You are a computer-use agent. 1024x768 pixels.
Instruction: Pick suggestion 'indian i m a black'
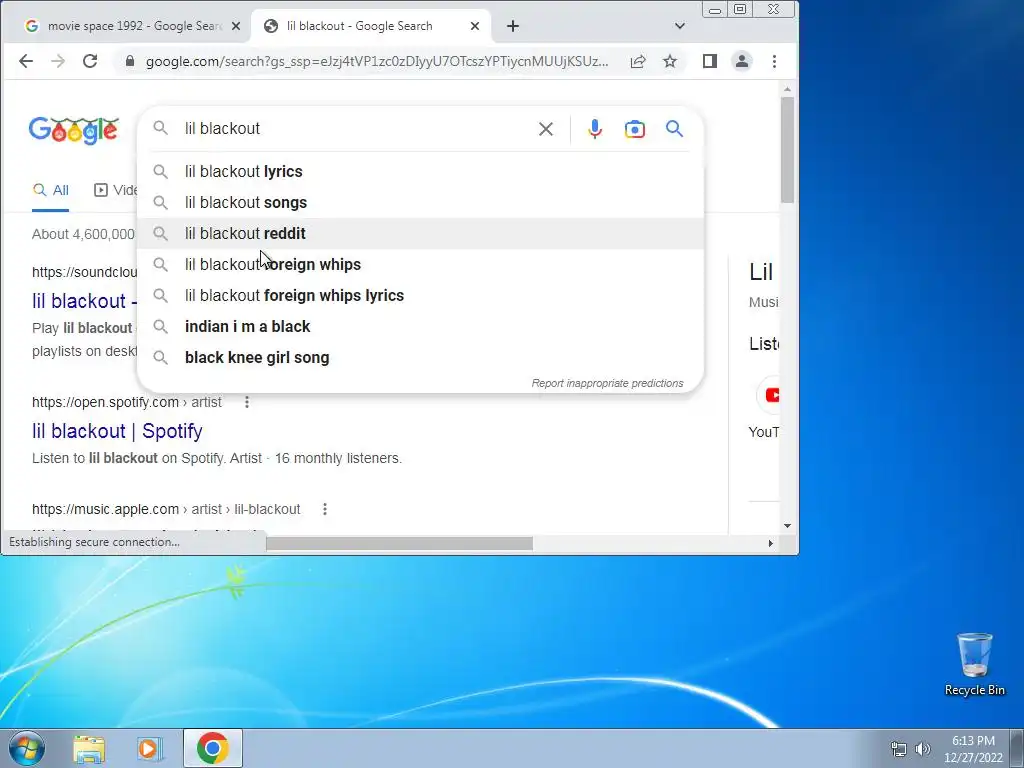(x=421, y=327)
